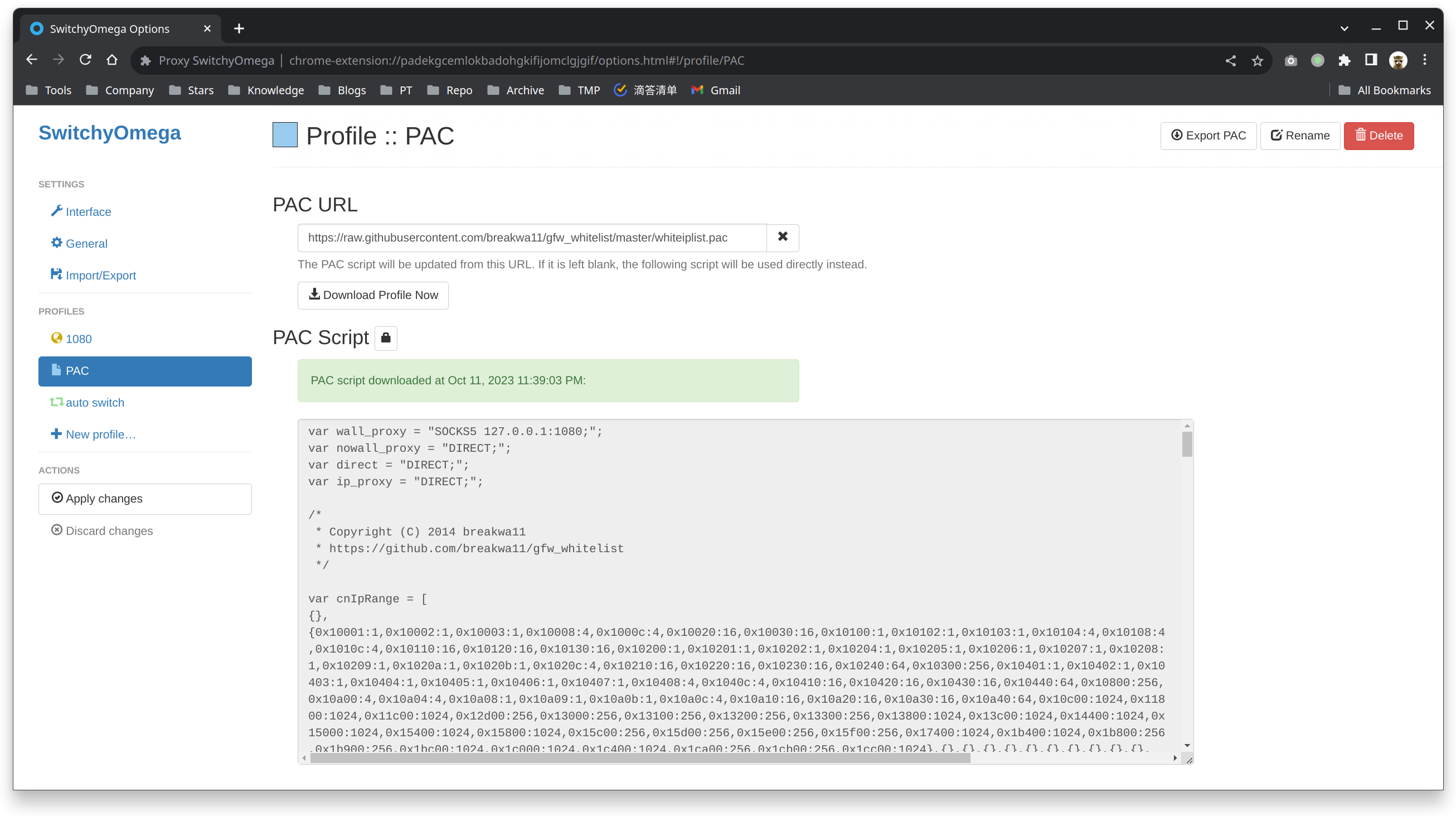Click the profile color swatch
The image size is (1456, 816).
pos(285,135)
